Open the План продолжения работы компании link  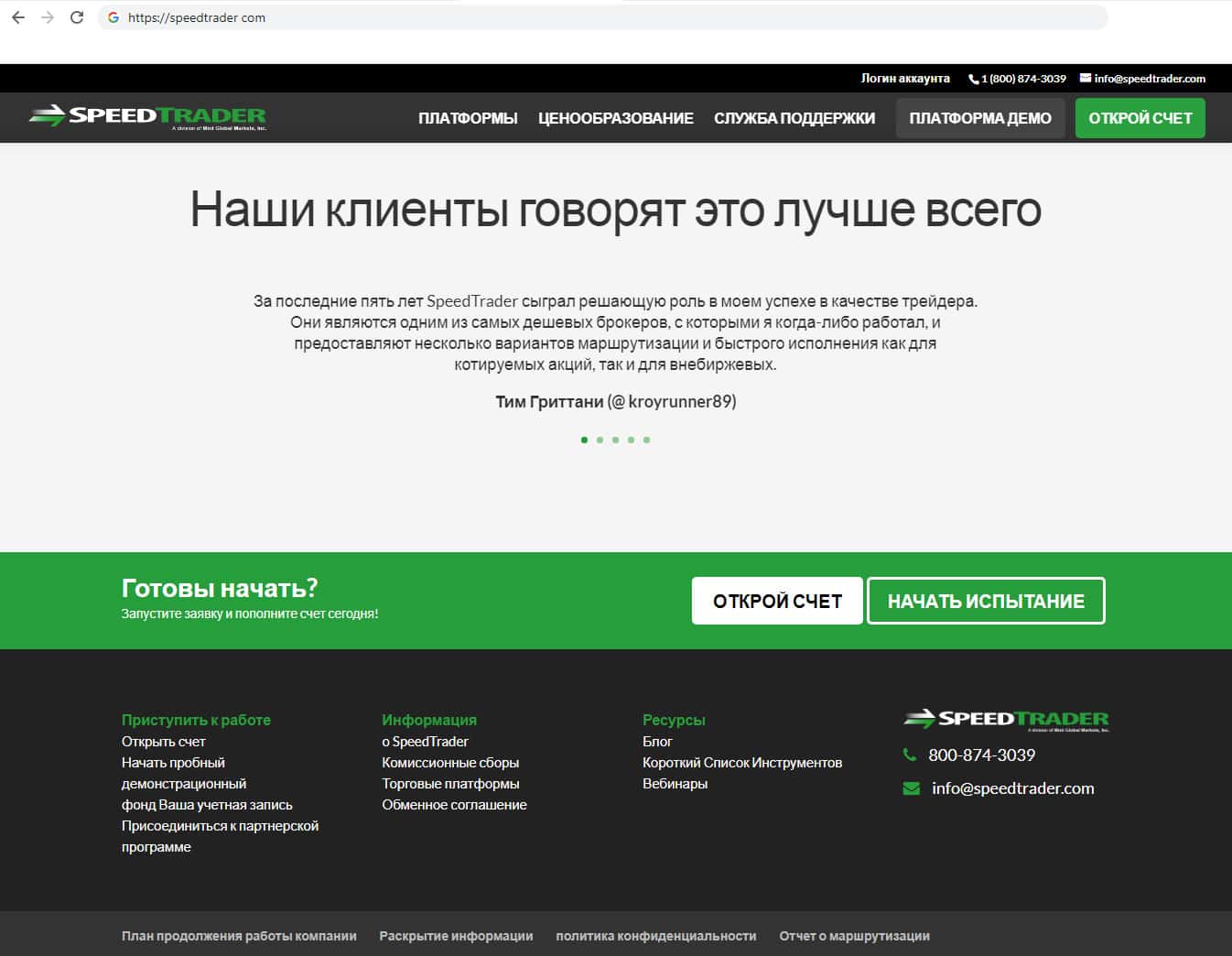click(239, 936)
